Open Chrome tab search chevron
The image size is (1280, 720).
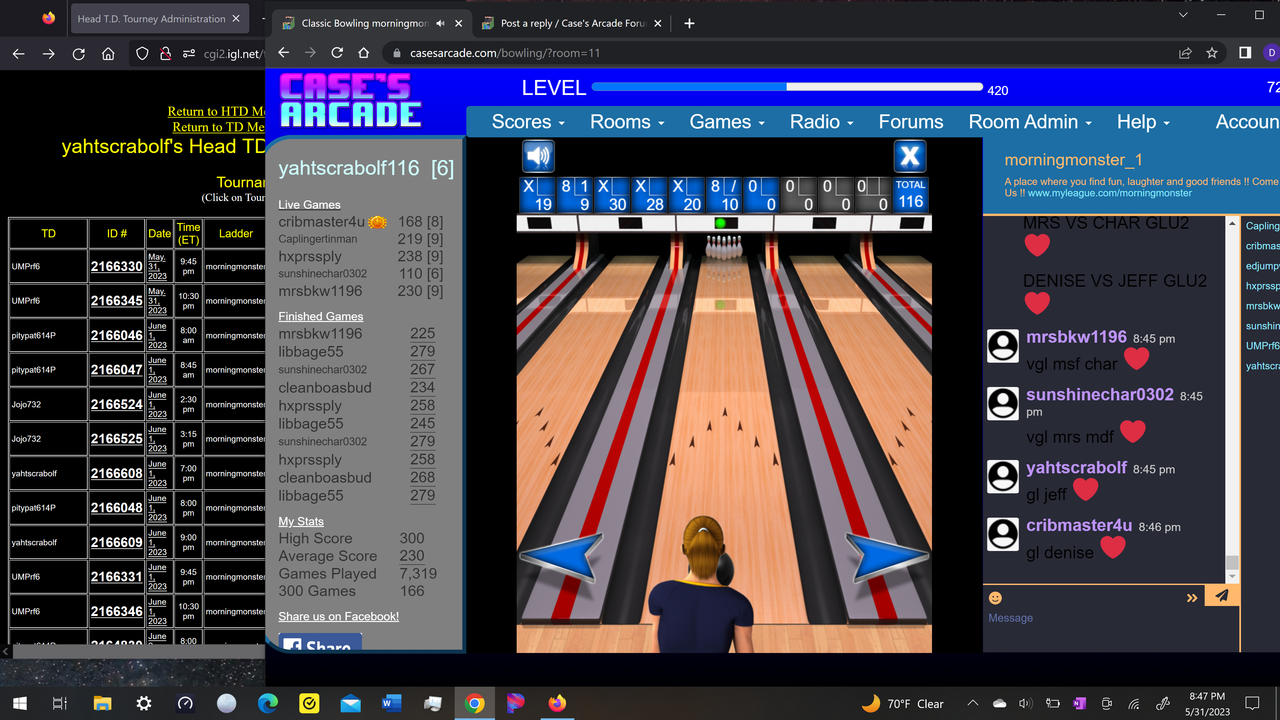point(1184,15)
